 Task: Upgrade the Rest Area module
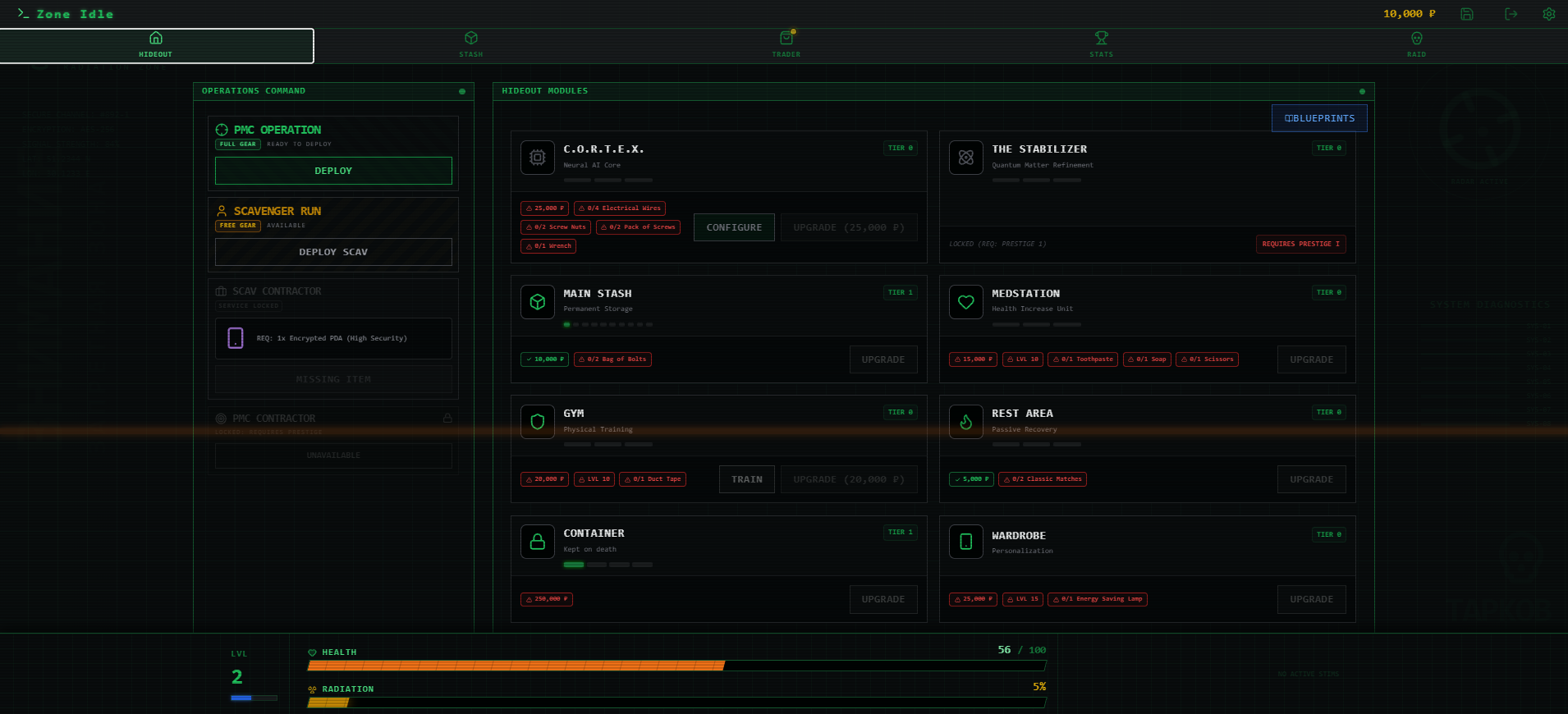pyautogui.click(x=1312, y=479)
